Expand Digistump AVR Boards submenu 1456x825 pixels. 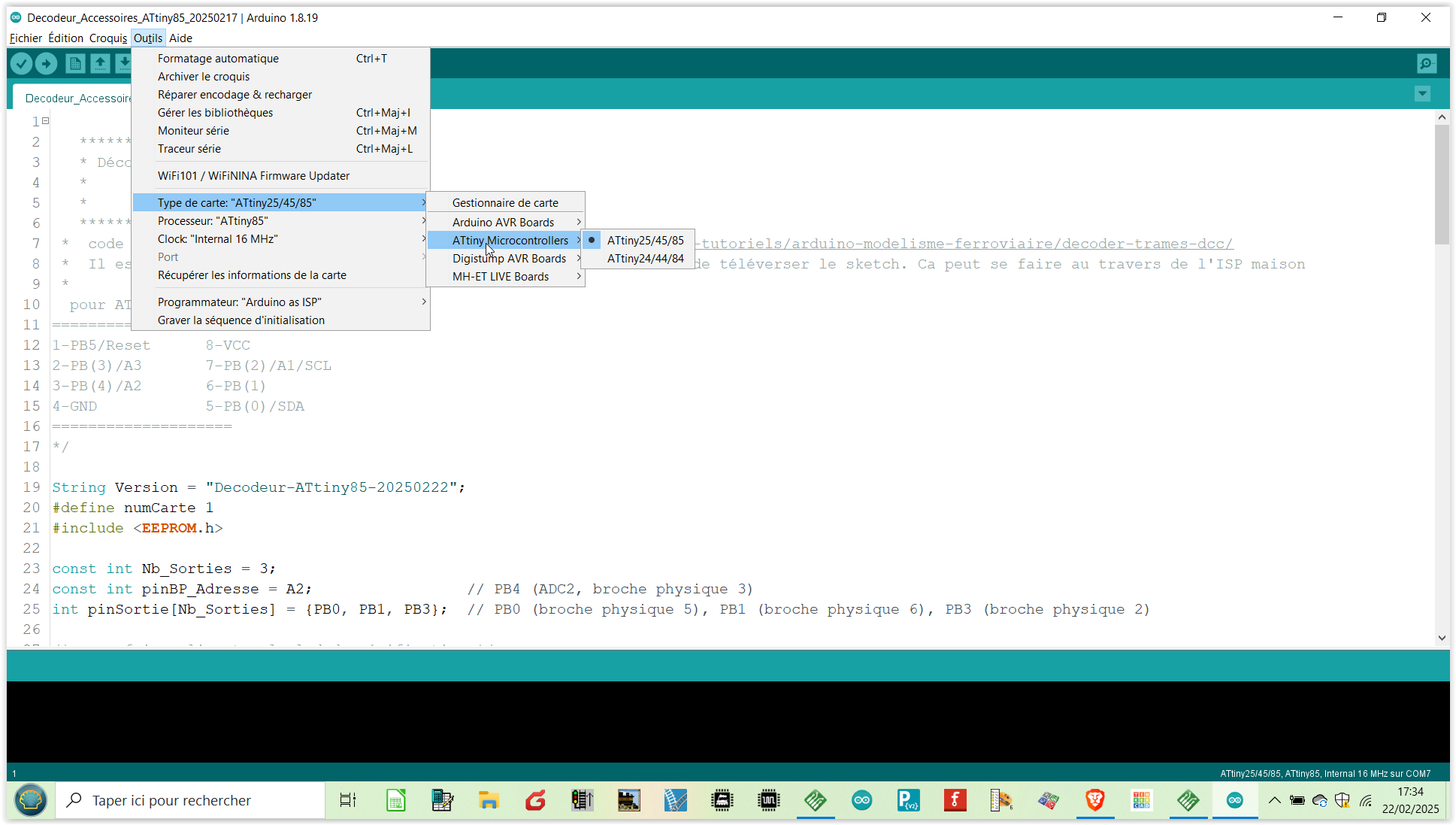505,259
